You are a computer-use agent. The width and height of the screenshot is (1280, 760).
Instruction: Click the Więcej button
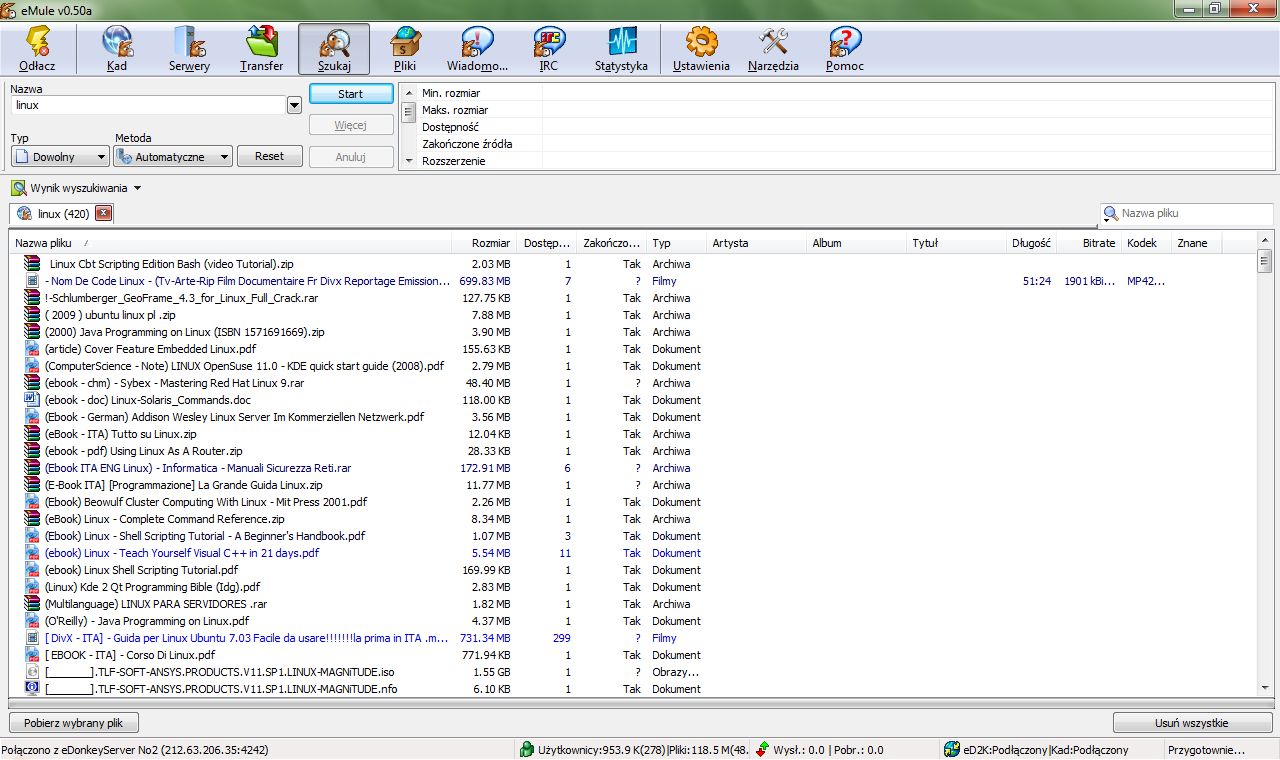click(351, 125)
